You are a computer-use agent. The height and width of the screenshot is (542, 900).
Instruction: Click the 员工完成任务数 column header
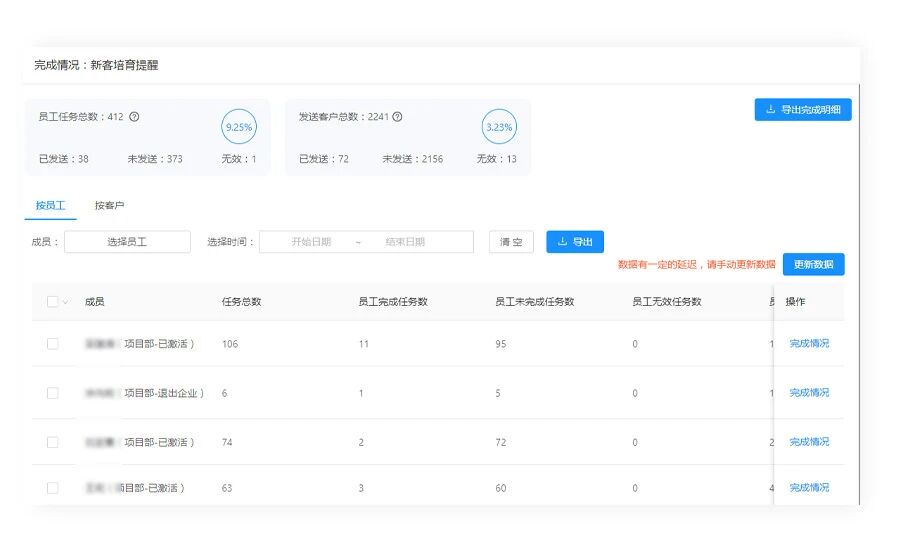pos(393,301)
